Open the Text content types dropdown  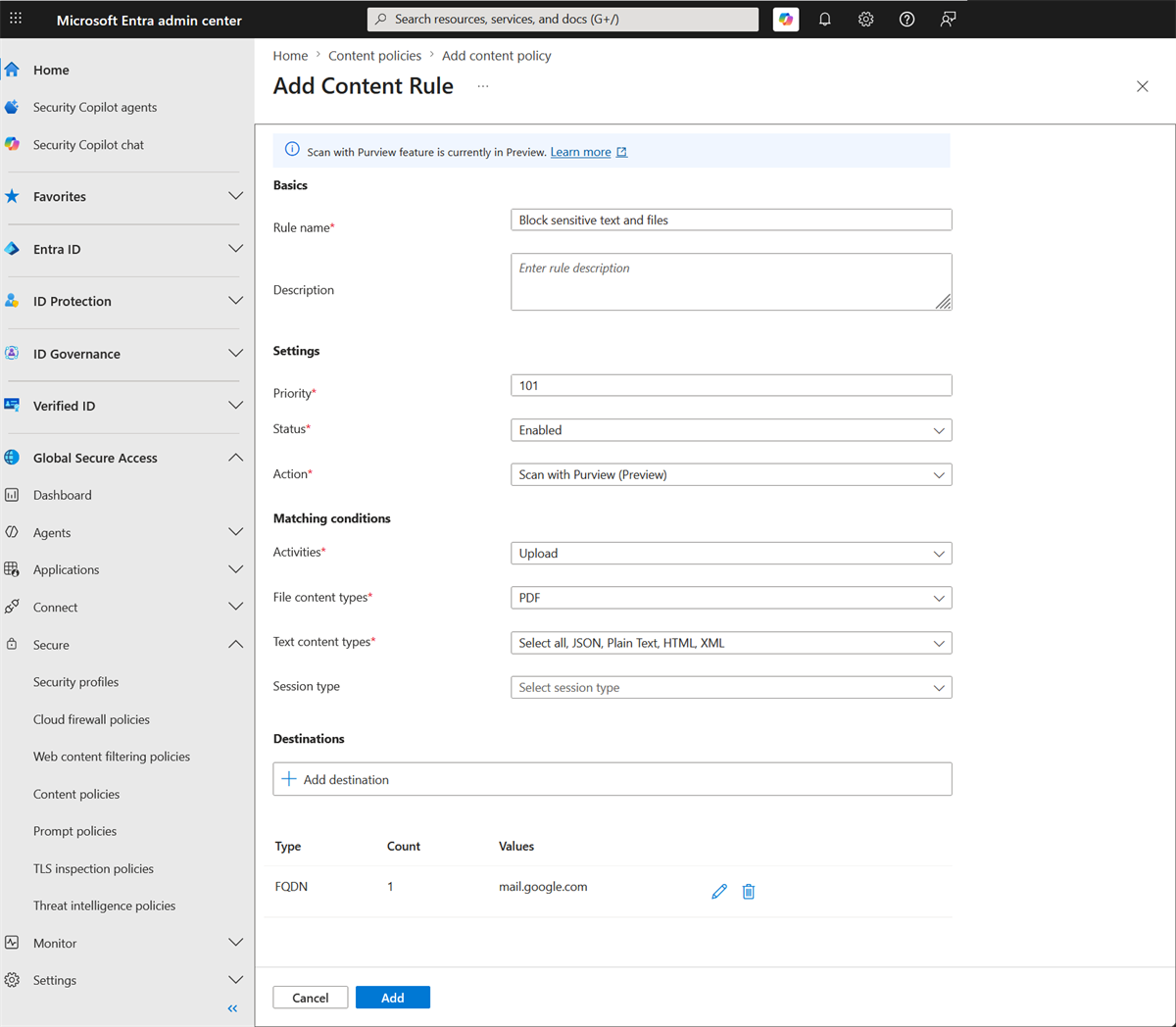[x=731, y=643]
